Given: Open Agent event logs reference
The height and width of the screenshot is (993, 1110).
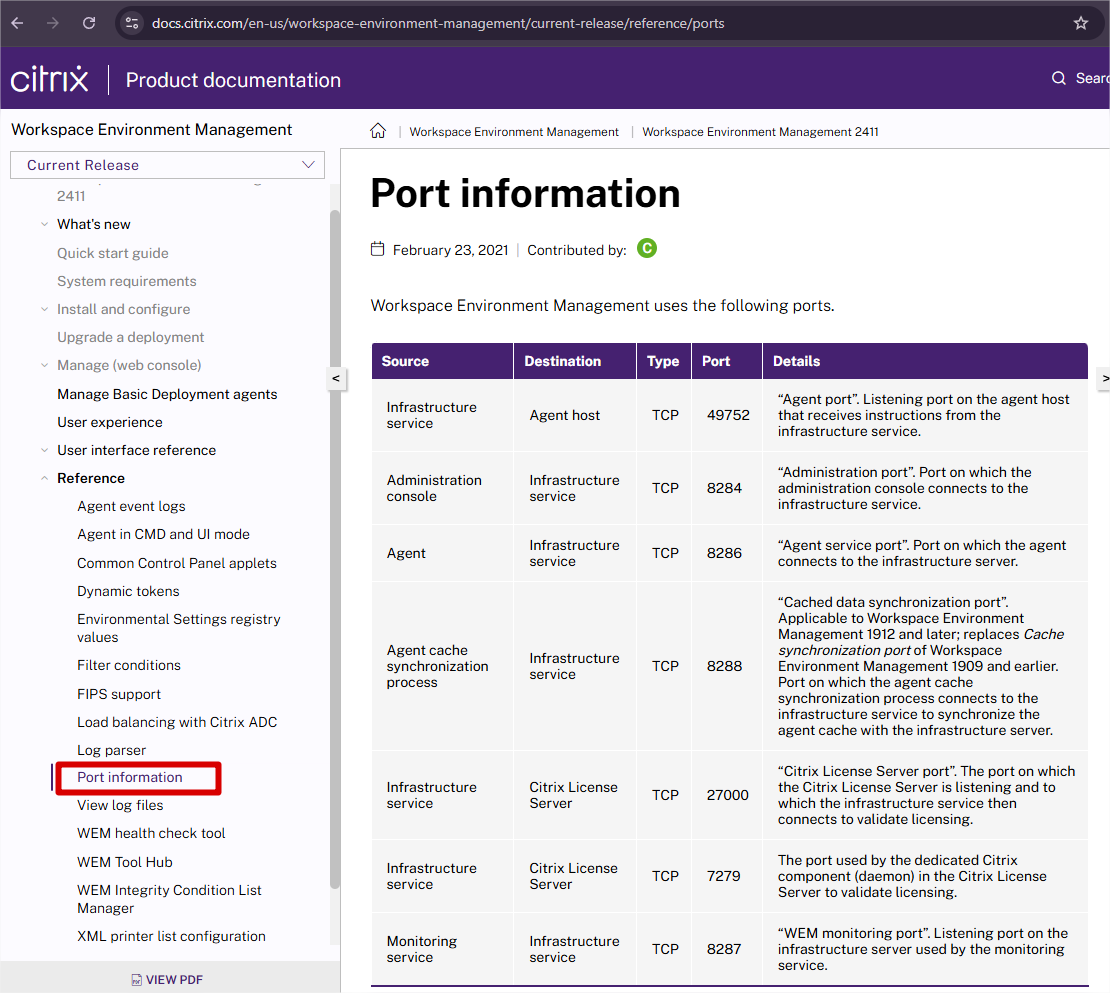Looking at the screenshot, I should (x=131, y=506).
